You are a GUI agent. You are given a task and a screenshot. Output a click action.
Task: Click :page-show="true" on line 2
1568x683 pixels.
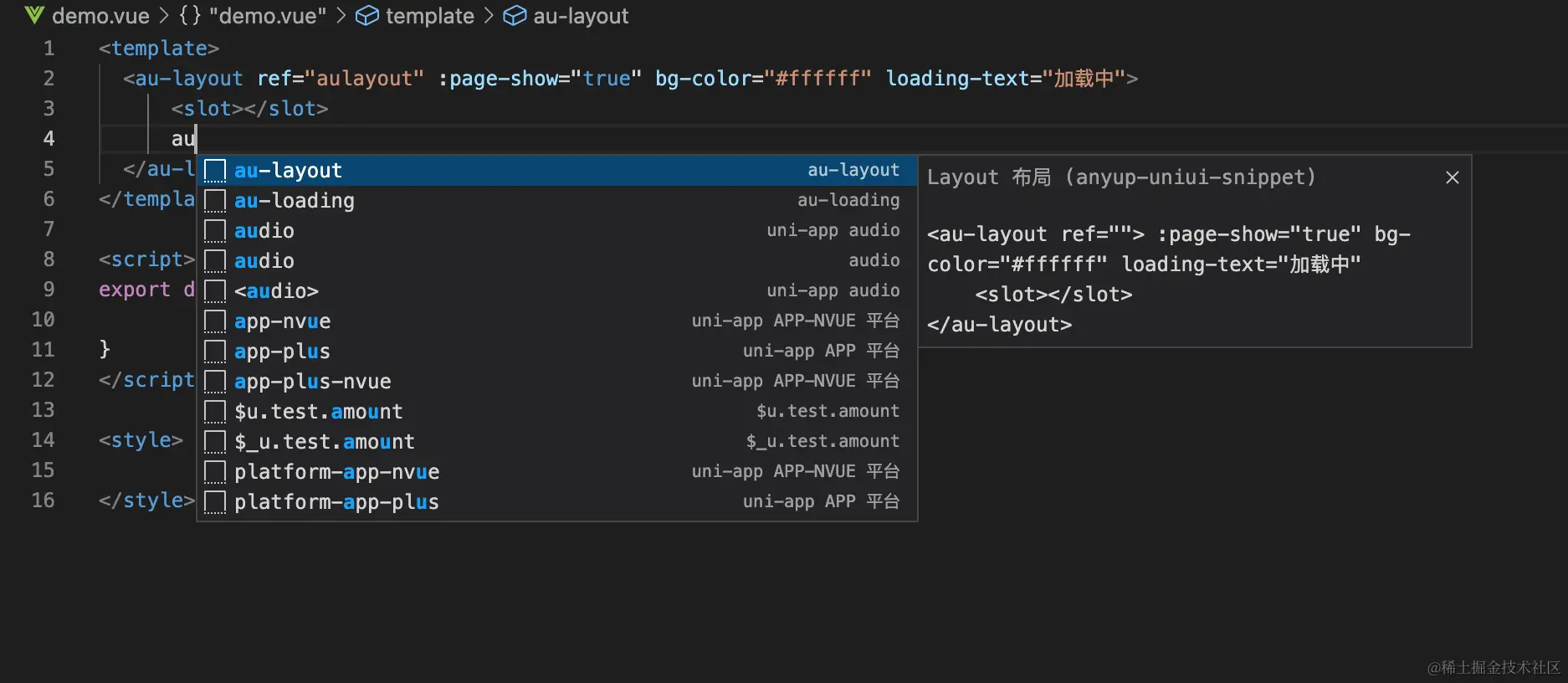(540, 79)
